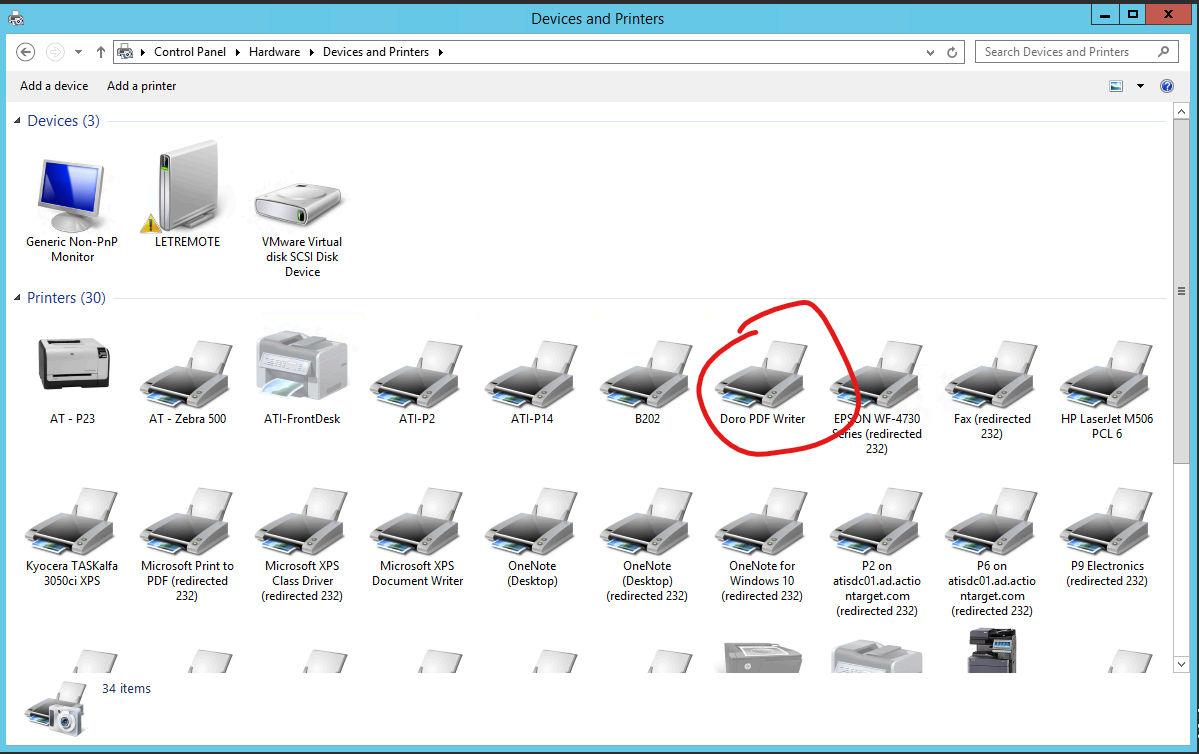Collapse the Devices (3) group
The width and height of the screenshot is (1199, 754).
coord(17,122)
